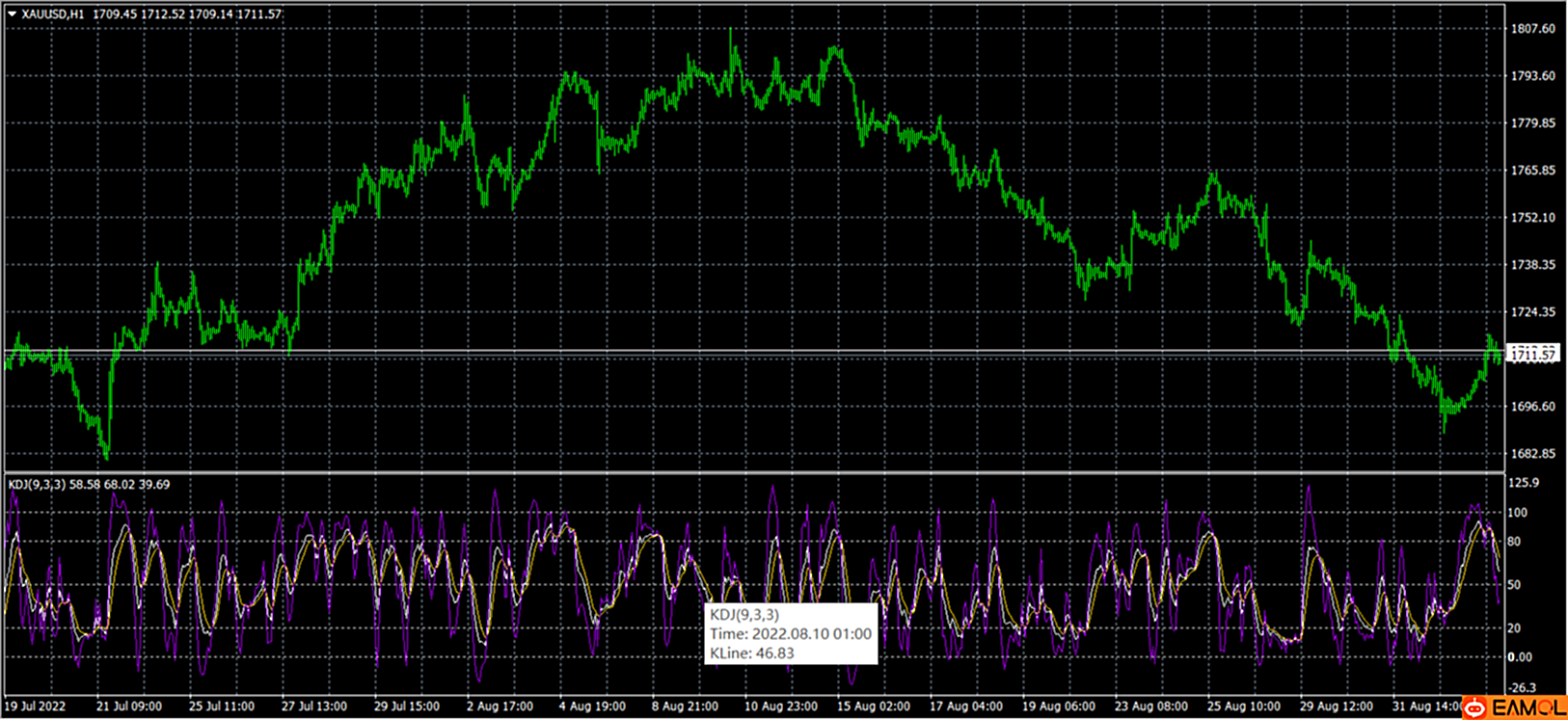Click the 50 level on KDJ scale
This screenshot has width=1568, height=720.
(1515, 585)
